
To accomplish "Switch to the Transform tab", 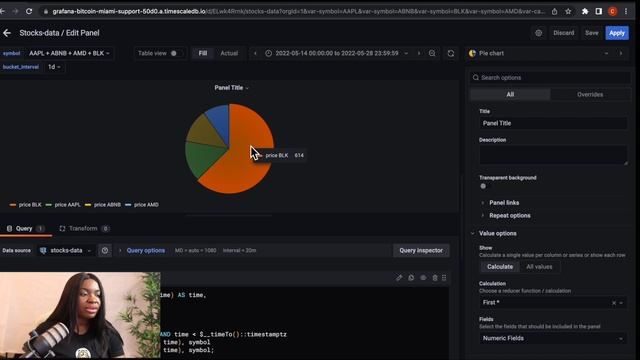I will coord(83,229).
